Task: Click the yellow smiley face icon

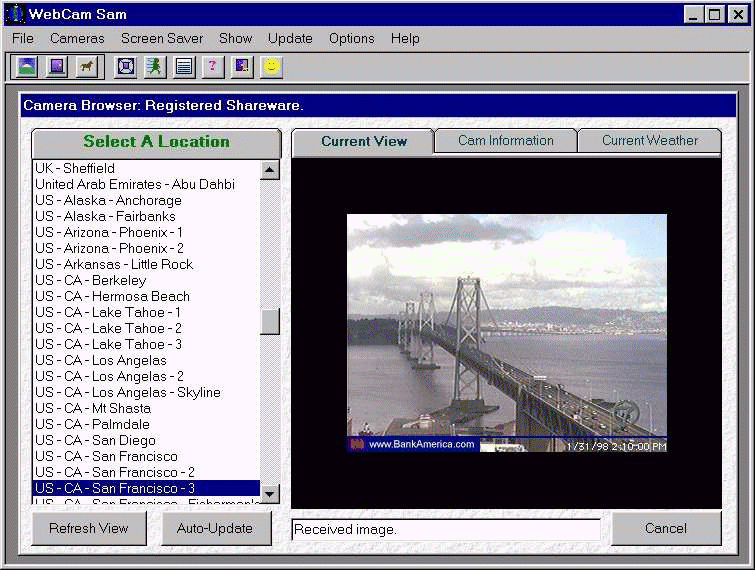Action: 271,67
